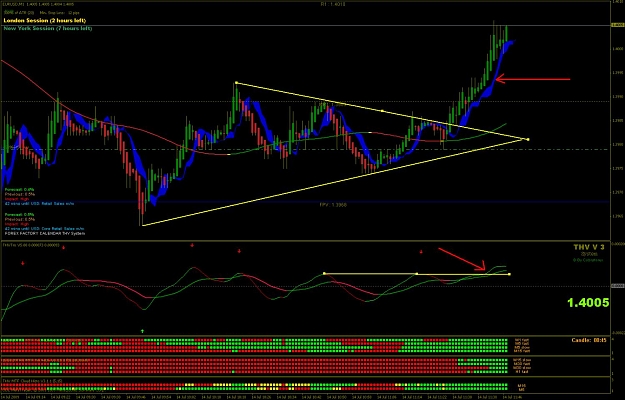Select the lower trendline's left anchor point
The width and height of the screenshot is (625, 400).
pos(142,225)
